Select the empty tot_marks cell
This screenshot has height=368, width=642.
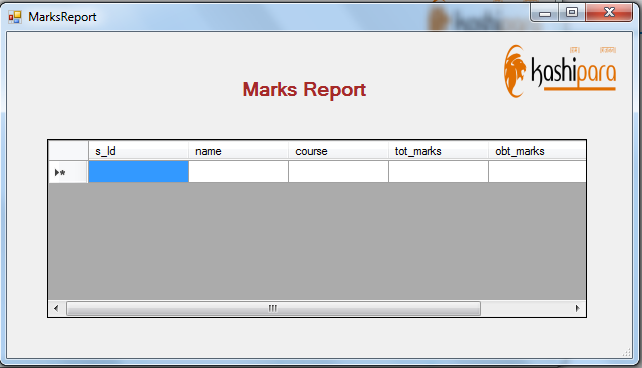pos(438,172)
